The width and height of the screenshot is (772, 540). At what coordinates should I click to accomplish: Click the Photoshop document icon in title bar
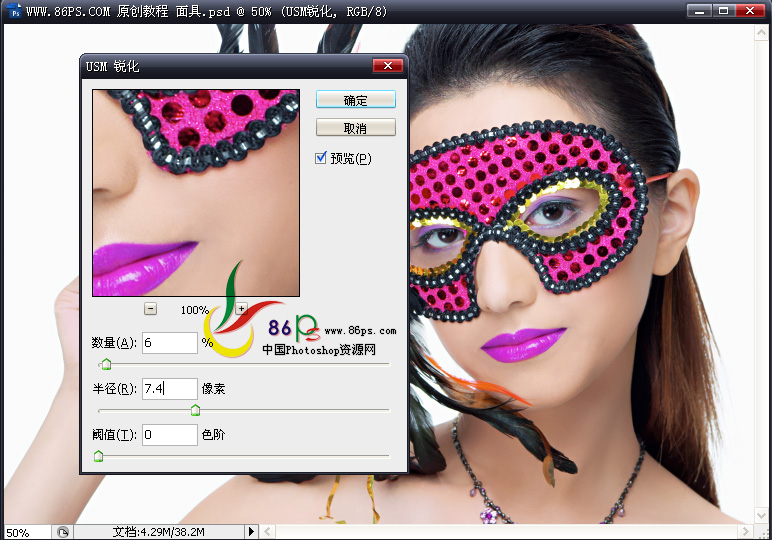point(15,10)
